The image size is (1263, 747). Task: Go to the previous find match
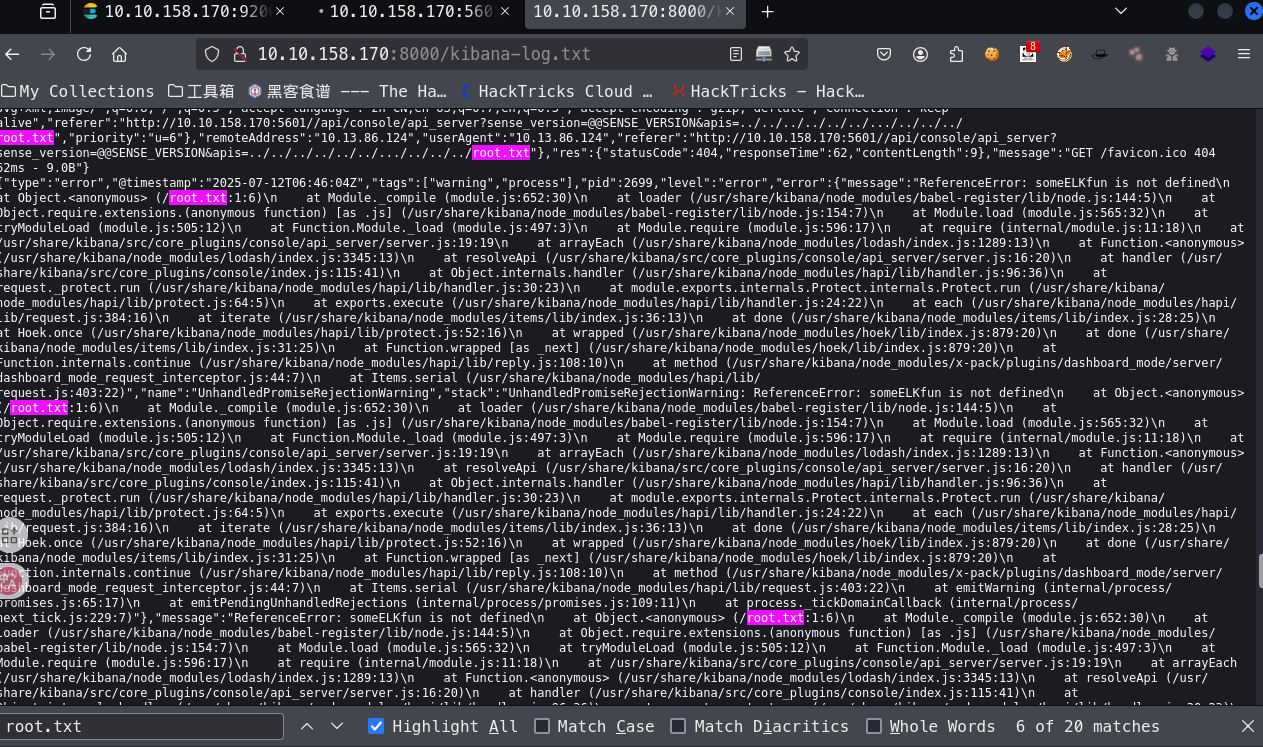coord(307,726)
